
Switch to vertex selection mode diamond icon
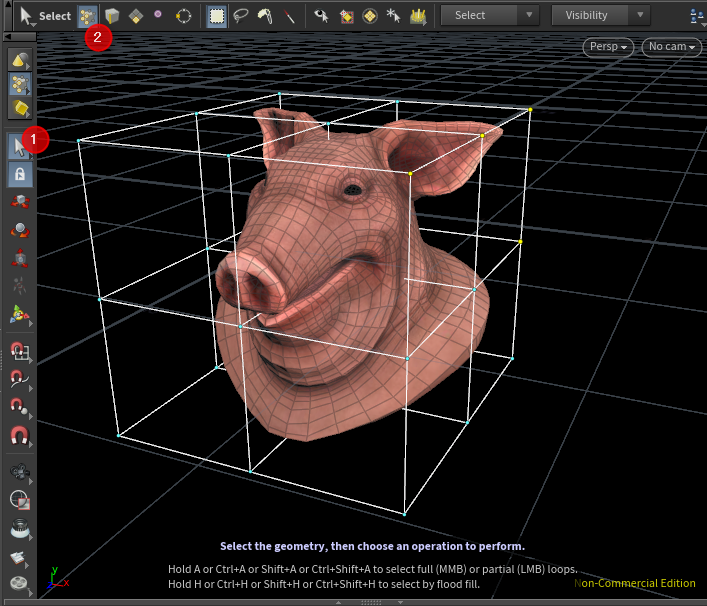click(x=136, y=17)
